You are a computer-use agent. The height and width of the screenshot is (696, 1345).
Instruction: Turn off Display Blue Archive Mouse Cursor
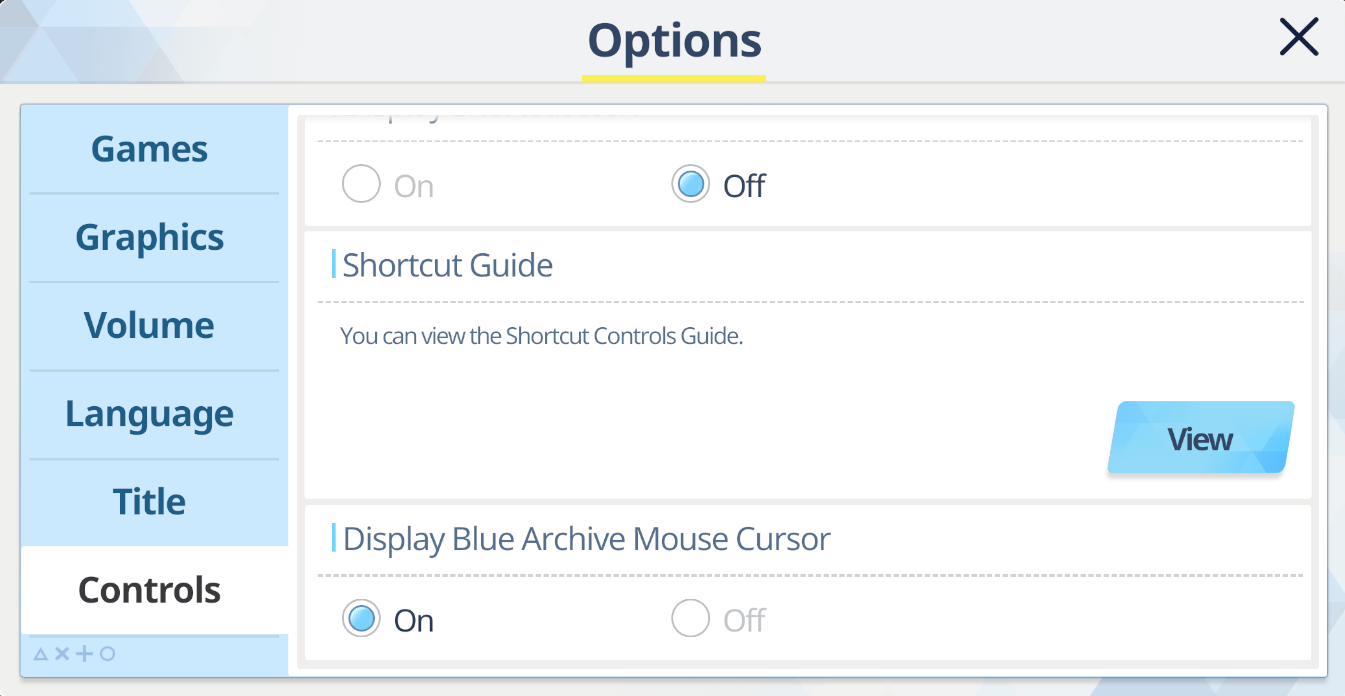point(690,620)
